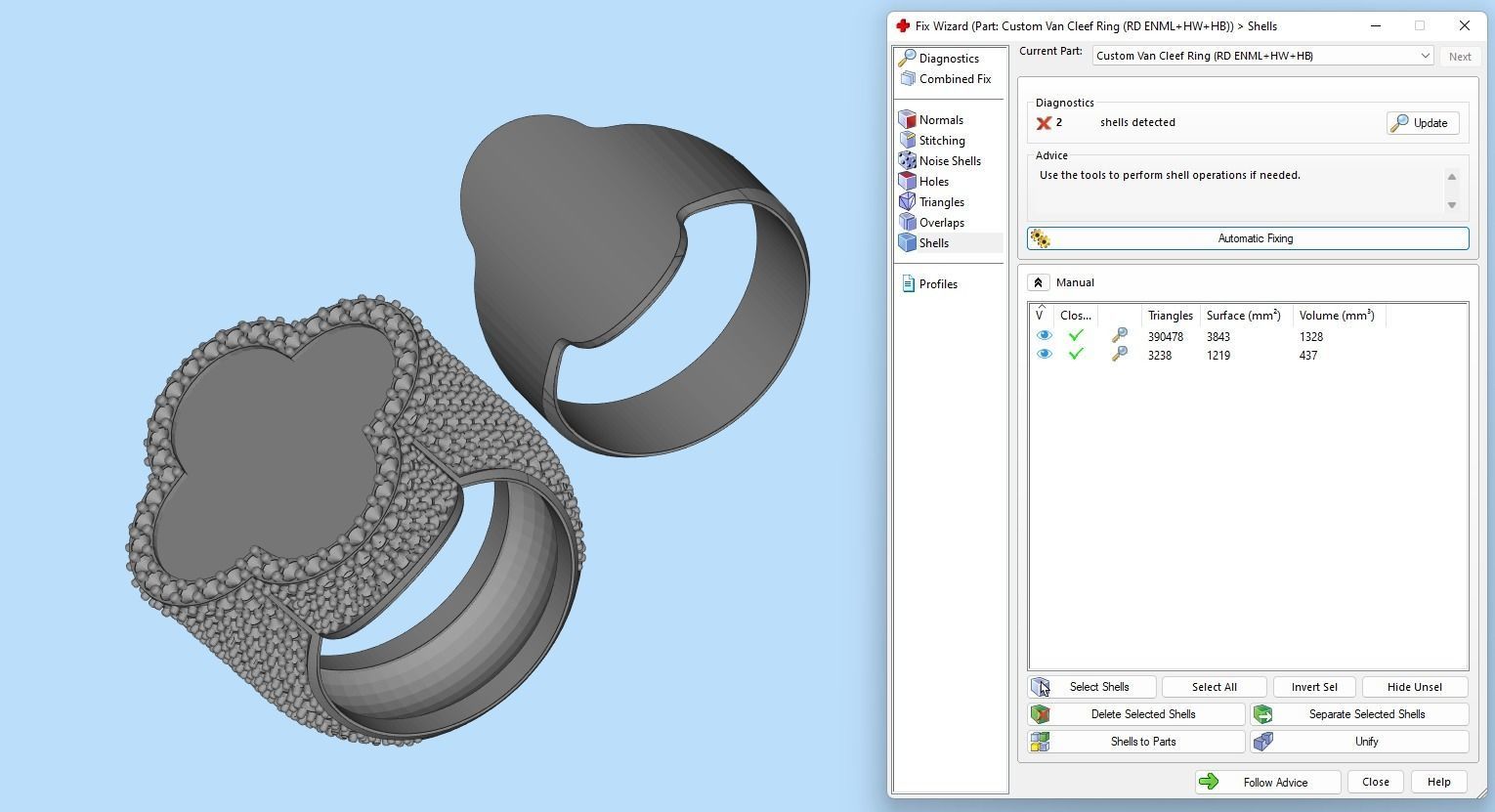This screenshot has height=812, width=1495.
Task: Sort shells by Surface column
Action: (1244, 316)
